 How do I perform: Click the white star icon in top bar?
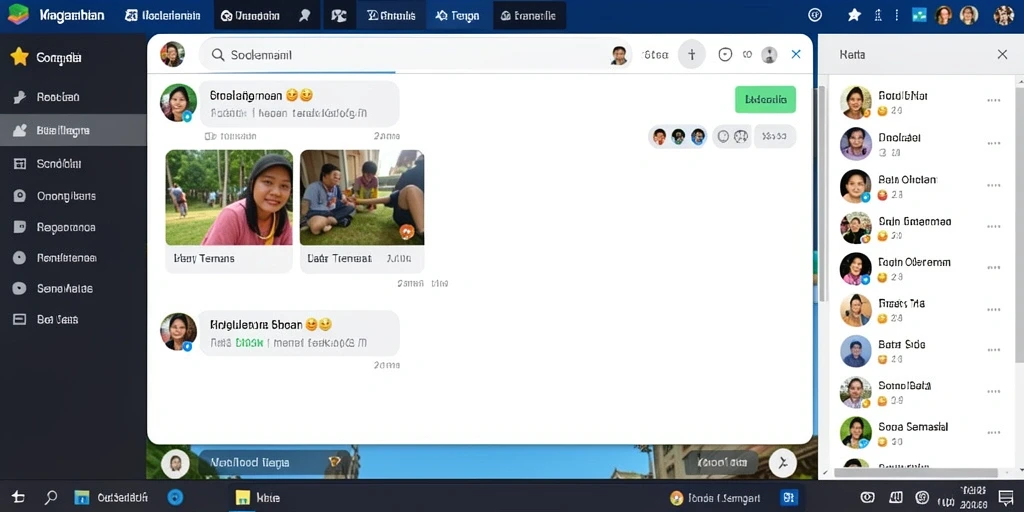(x=854, y=15)
